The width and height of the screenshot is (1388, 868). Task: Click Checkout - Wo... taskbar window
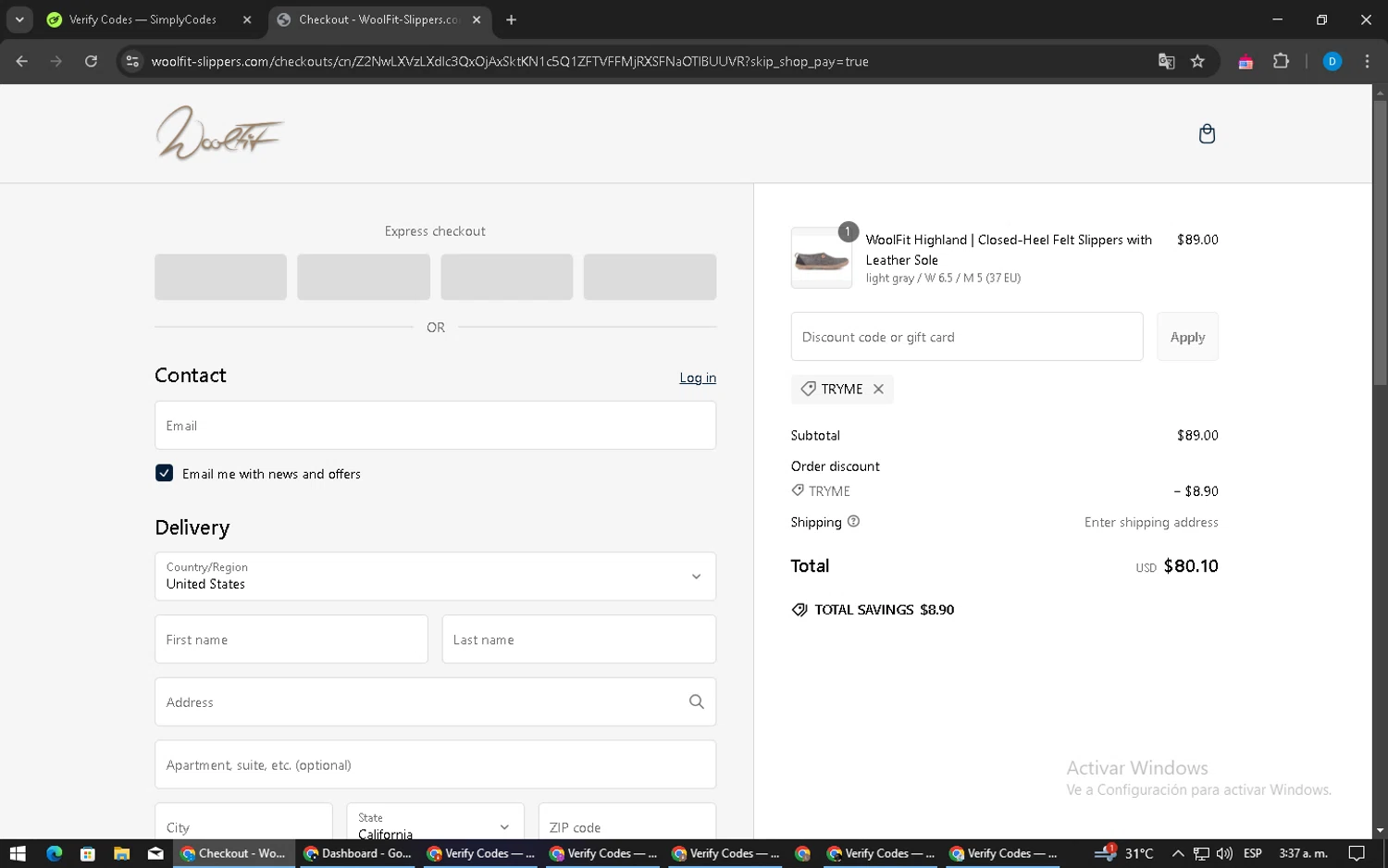[235, 853]
